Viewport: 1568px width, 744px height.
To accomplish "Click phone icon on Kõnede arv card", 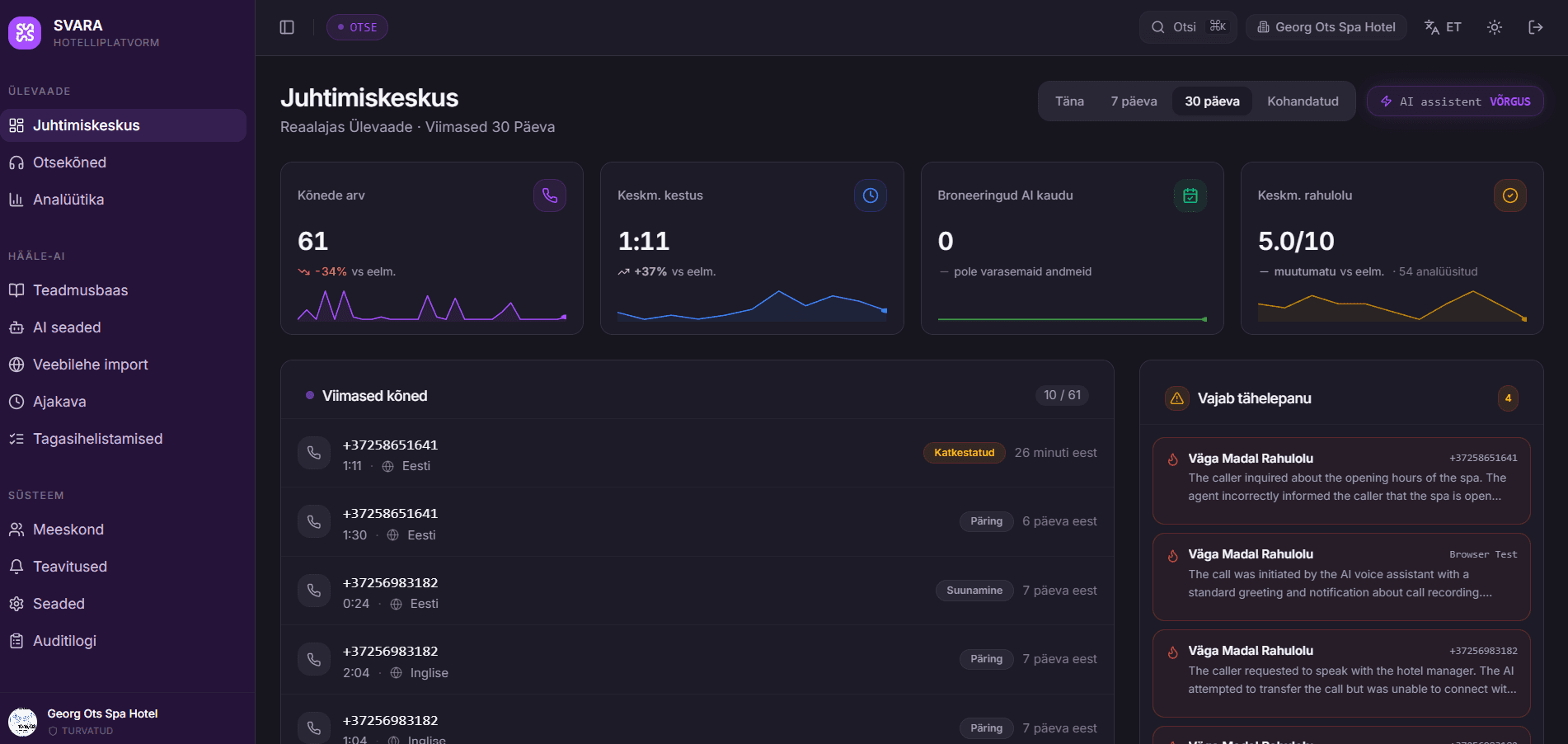I will point(550,195).
